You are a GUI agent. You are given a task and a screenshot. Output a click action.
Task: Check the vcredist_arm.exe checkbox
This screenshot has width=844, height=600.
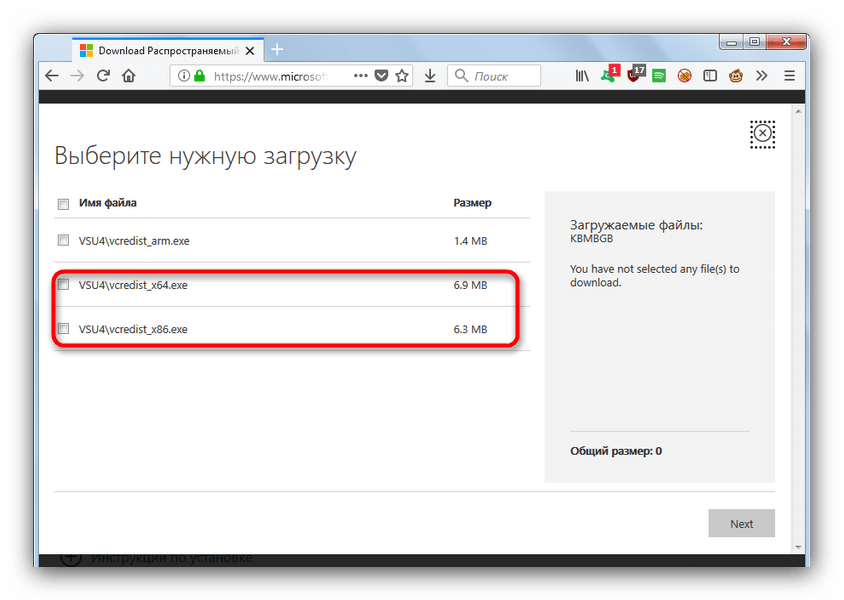64,240
